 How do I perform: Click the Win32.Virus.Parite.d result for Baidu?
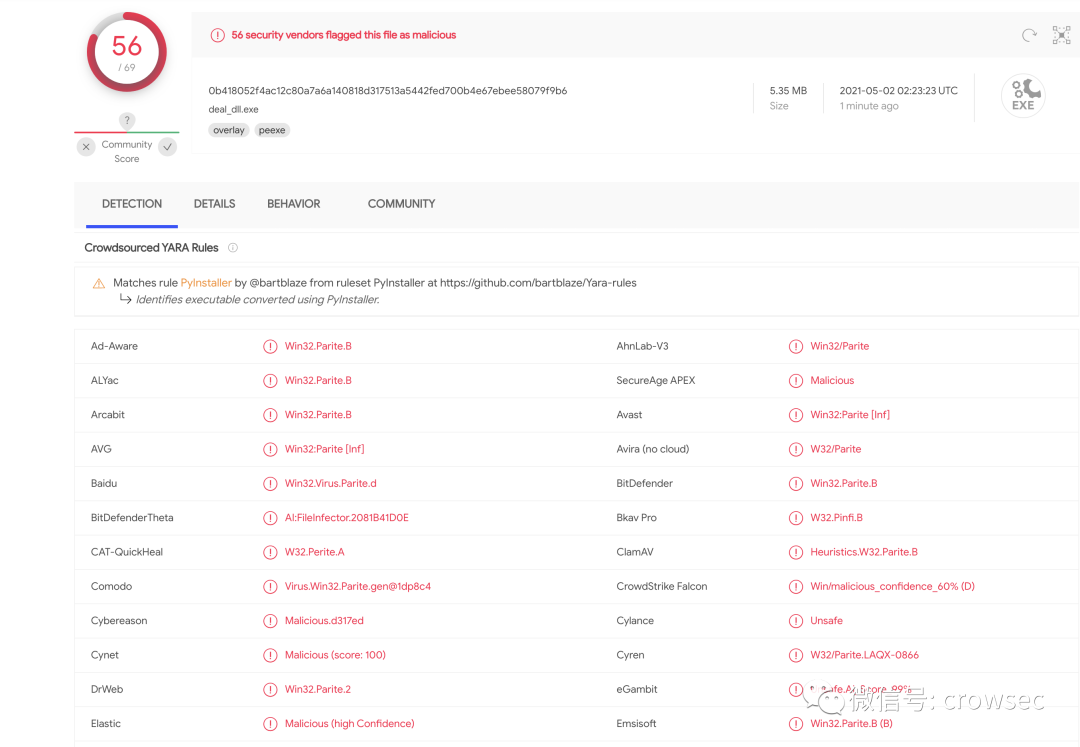331,483
